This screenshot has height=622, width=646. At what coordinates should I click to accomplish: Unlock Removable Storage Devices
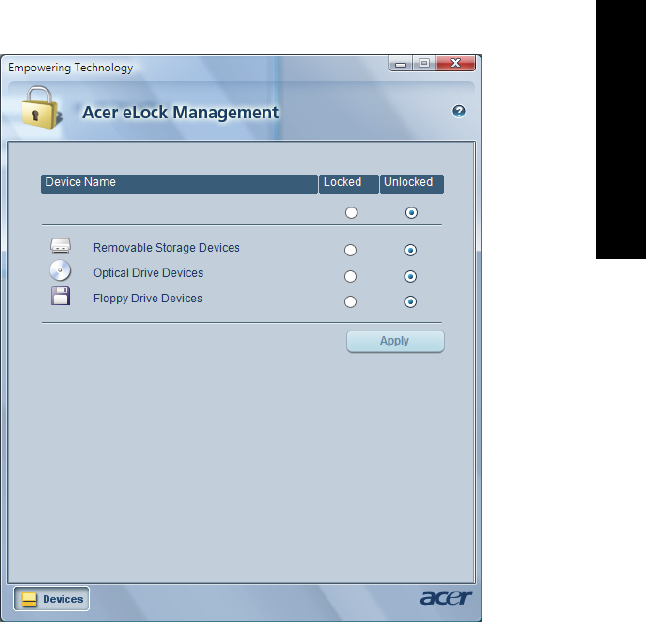[410, 250]
